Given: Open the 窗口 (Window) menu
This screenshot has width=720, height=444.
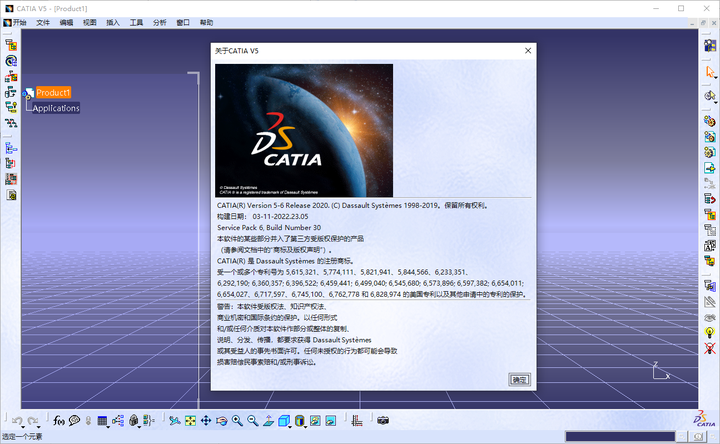Looking at the screenshot, I should coord(183,22).
